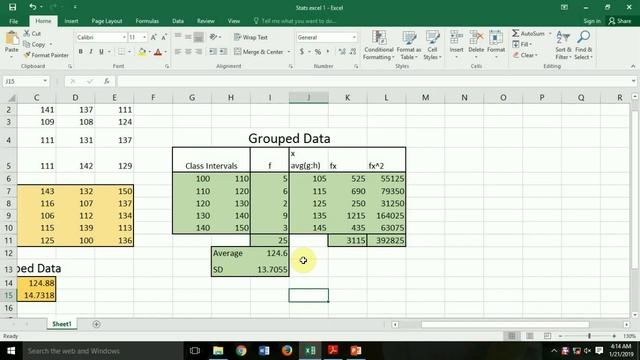Open the Merge & Center dropdown arrow
The image size is (640, 360).
pos(289,52)
